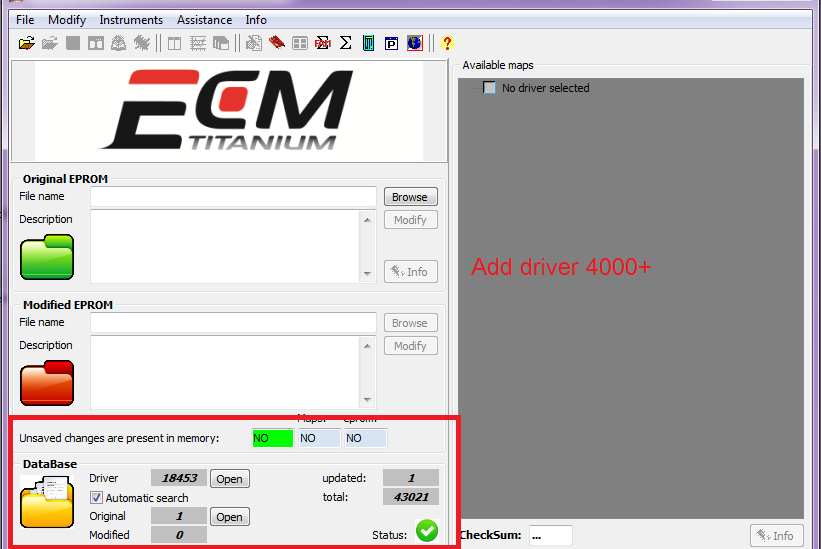
Task: Browse for an Original EPROM file
Action: 410,197
